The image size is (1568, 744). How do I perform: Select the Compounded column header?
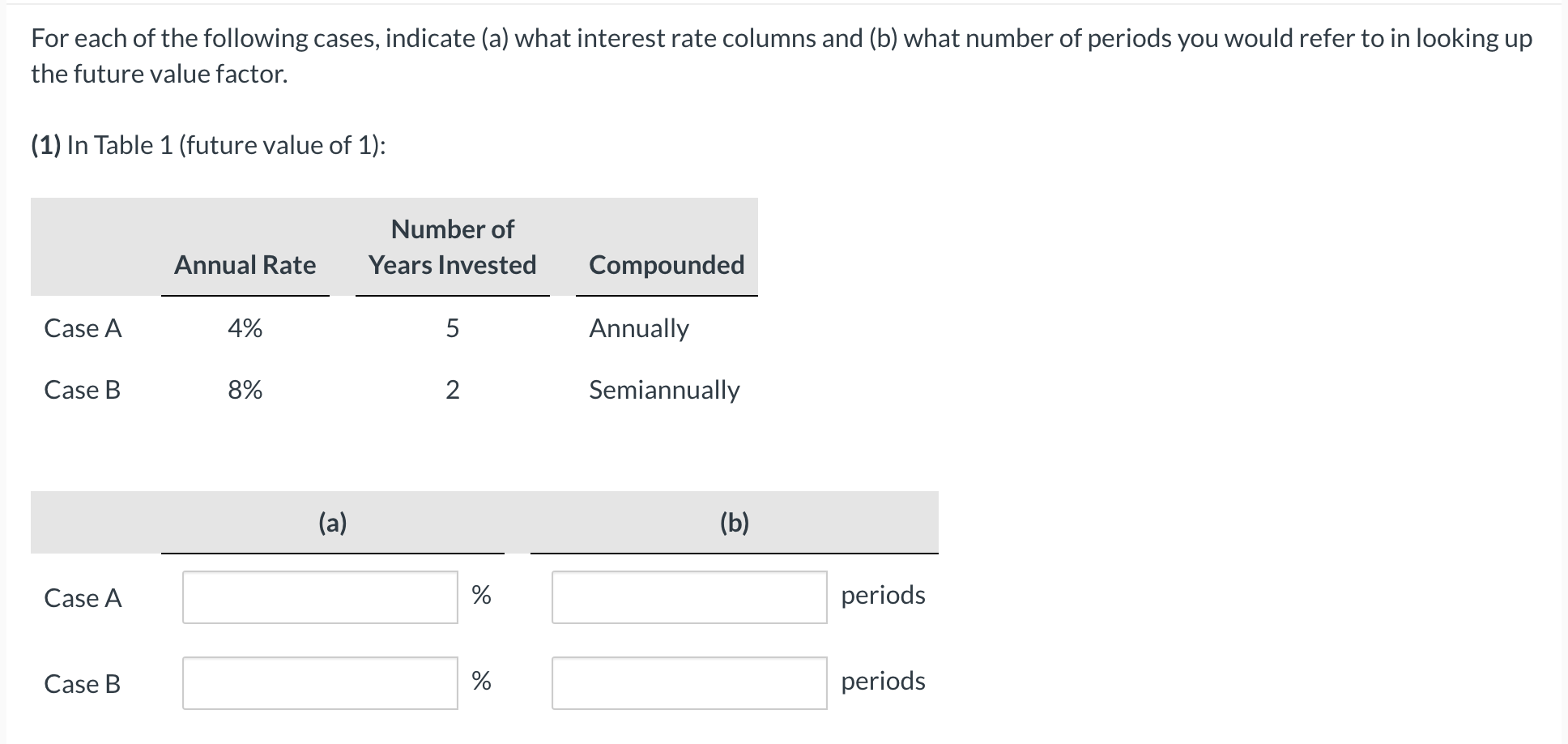tap(666, 265)
